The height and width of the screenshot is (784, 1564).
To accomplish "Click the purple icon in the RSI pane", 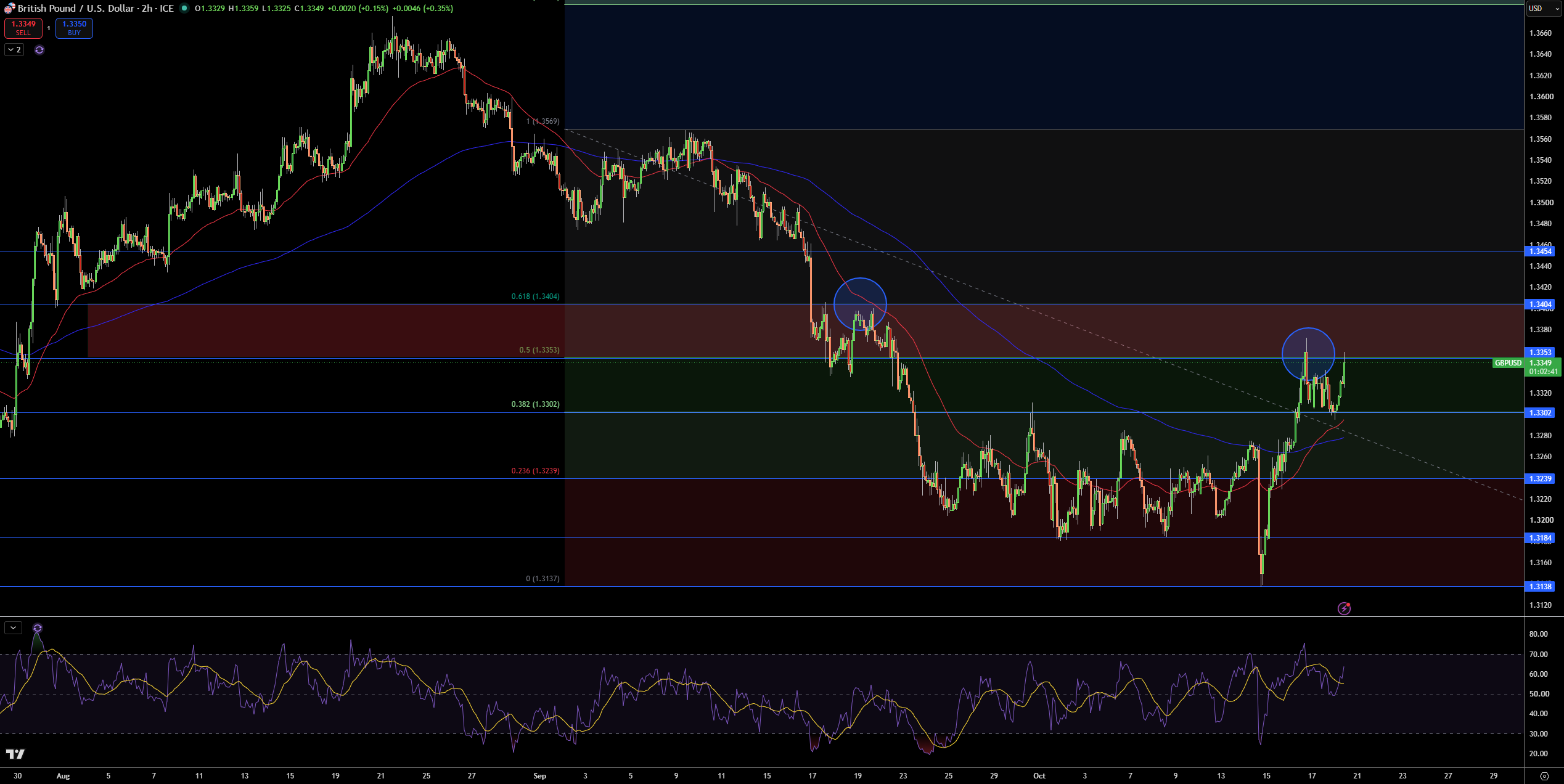I will point(38,628).
